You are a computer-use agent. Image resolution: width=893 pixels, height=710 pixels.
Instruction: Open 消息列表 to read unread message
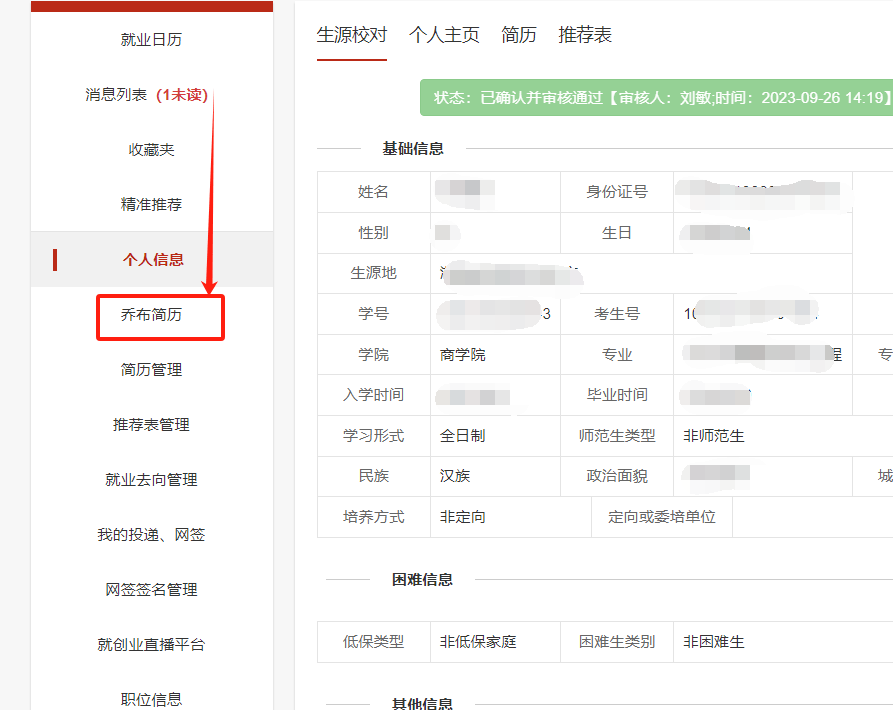click(117, 94)
